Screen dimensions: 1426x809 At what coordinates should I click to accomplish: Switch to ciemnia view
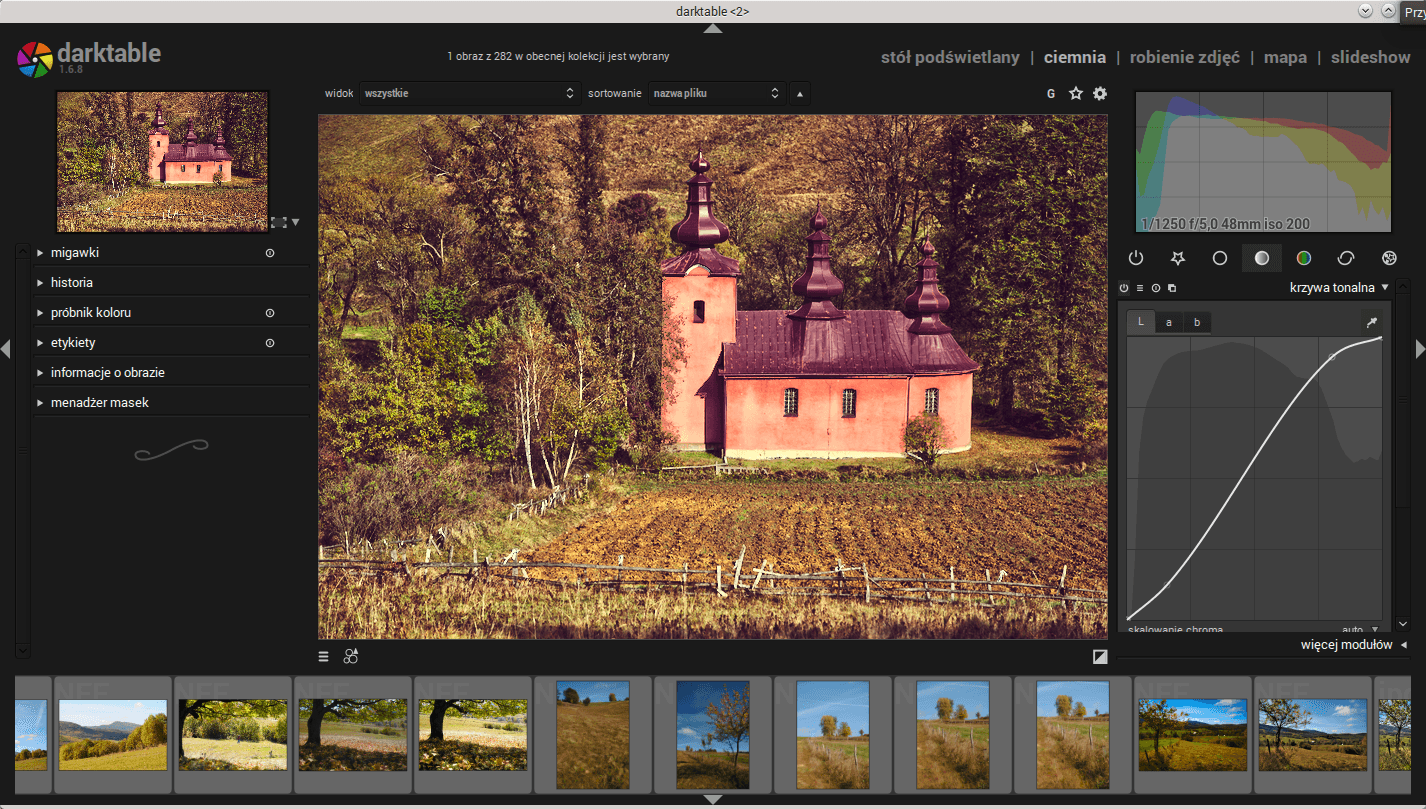point(1075,58)
